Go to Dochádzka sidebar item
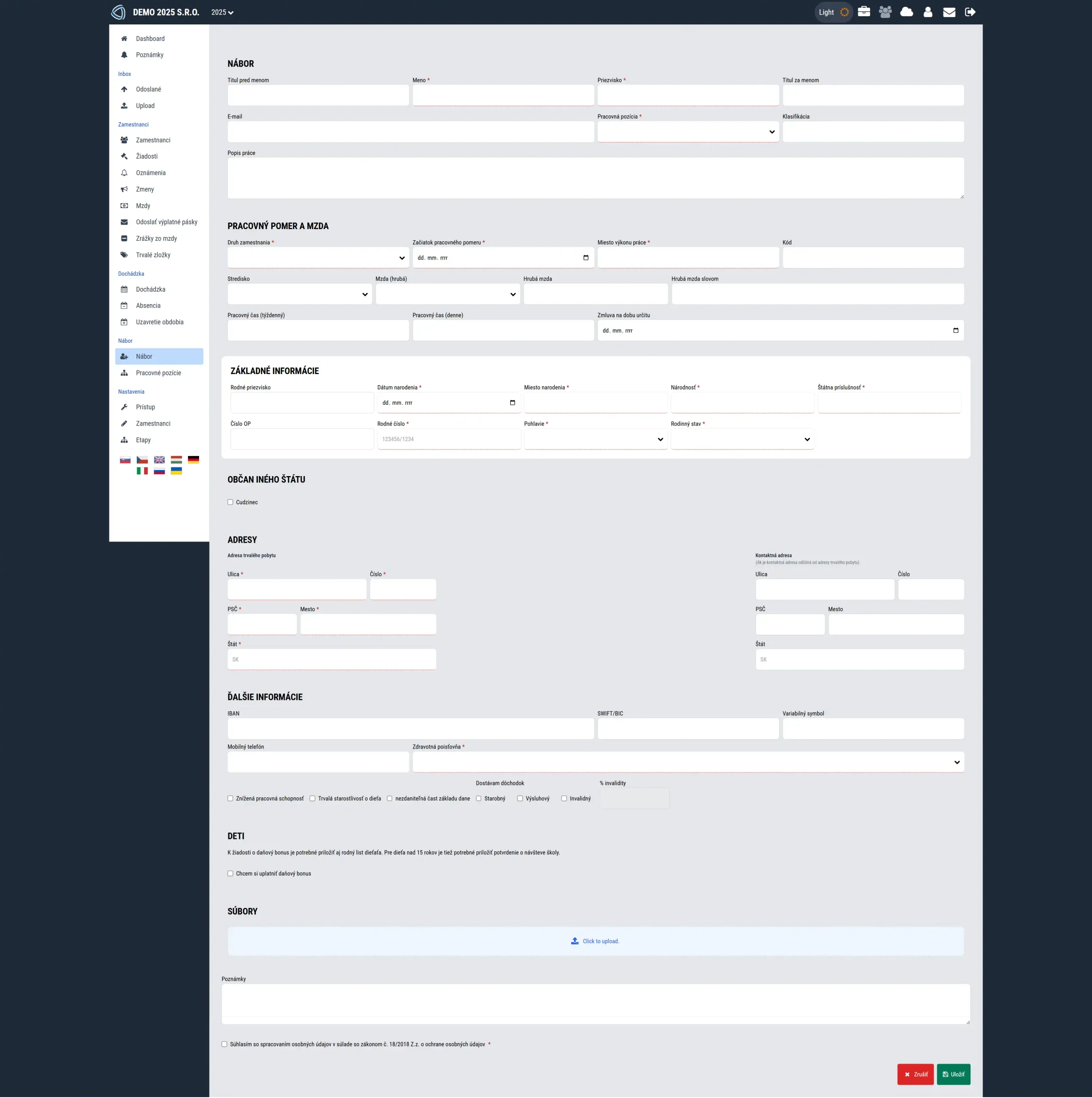Viewport: 1092px width, 1098px height. [150, 289]
